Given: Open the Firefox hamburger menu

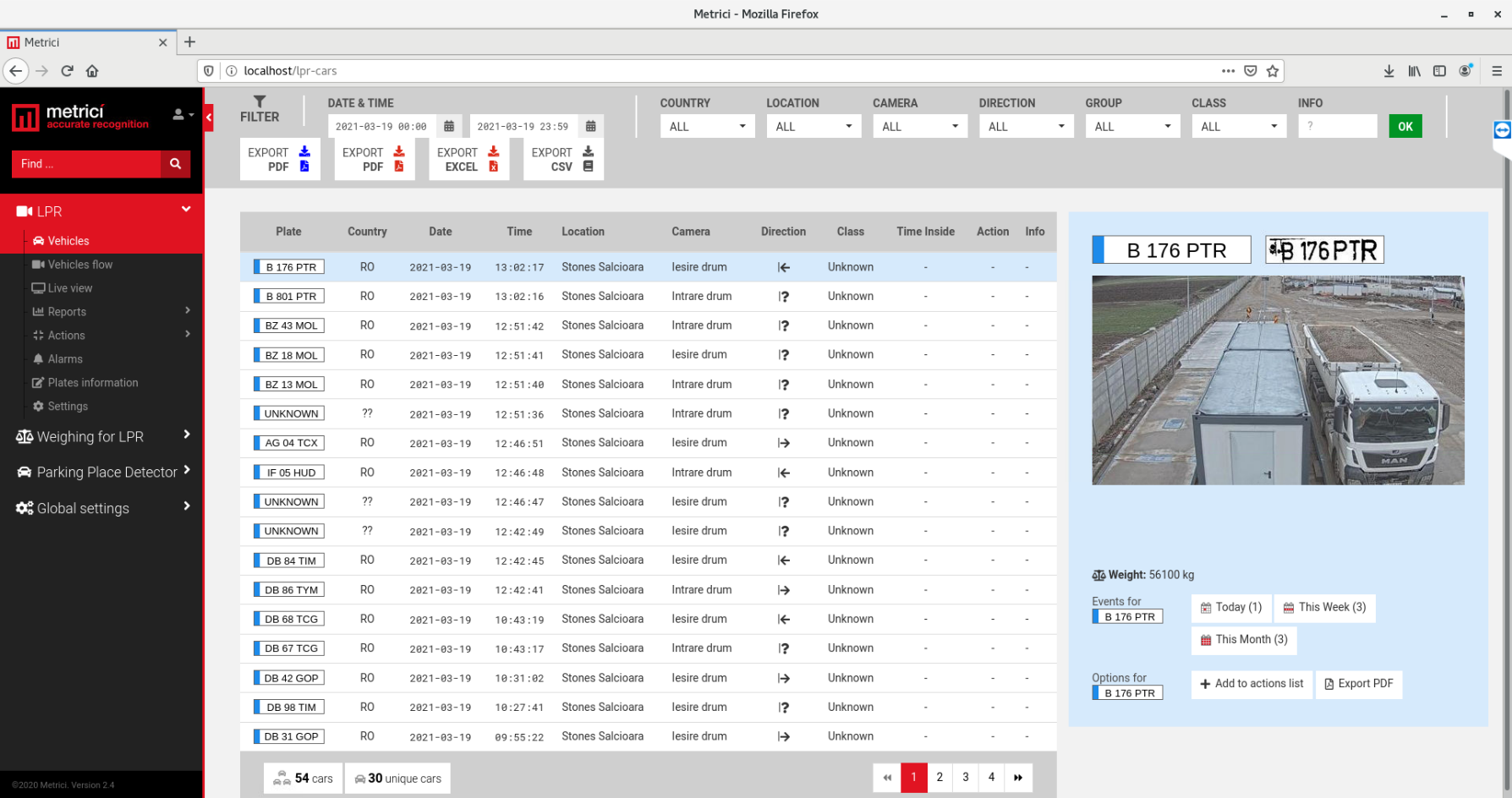Looking at the screenshot, I should click(x=1497, y=71).
